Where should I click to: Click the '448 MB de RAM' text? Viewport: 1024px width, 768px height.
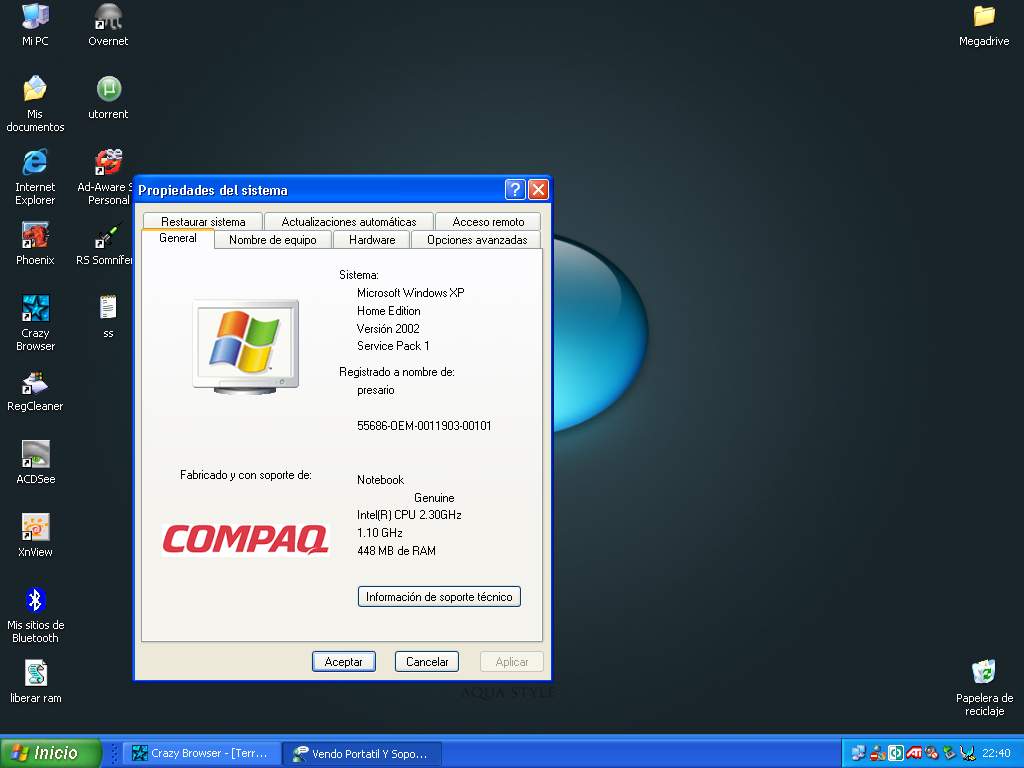pos(396,551)
